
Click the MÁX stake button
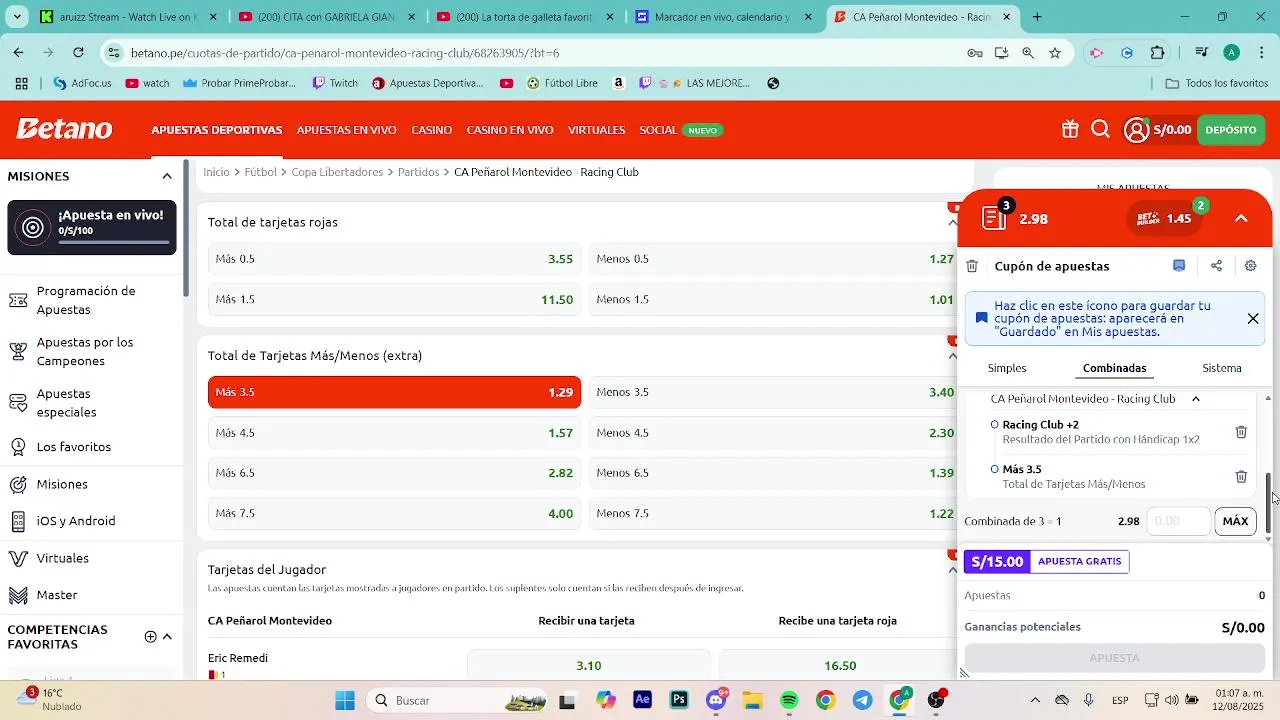pyautogui.click(x=1236, y=521)
